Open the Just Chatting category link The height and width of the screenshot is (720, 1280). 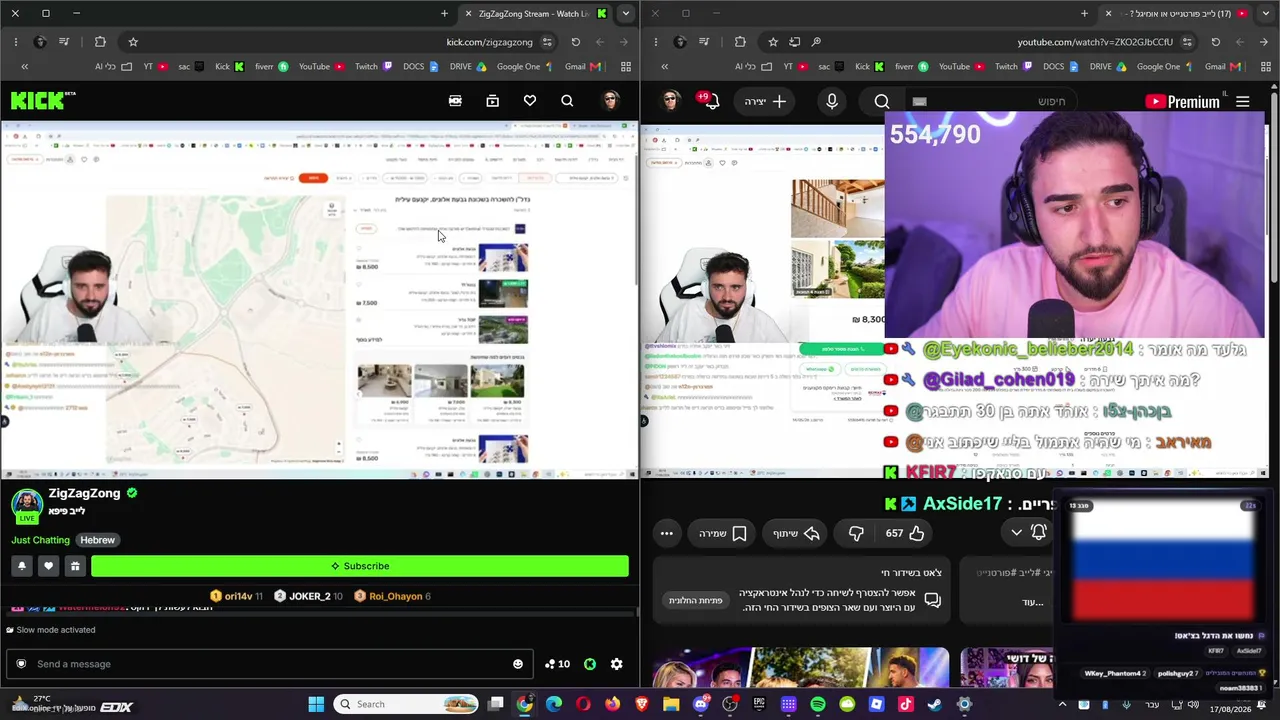tap(41, 540)
